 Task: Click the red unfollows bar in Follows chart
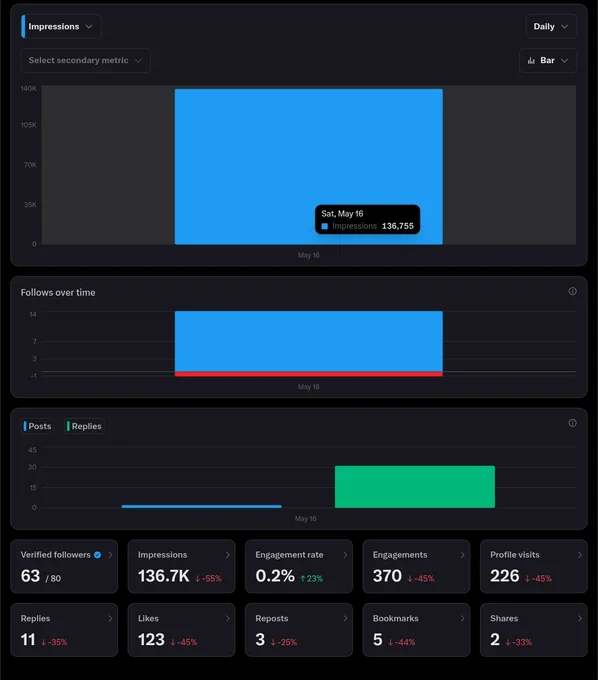click(309, 374)
